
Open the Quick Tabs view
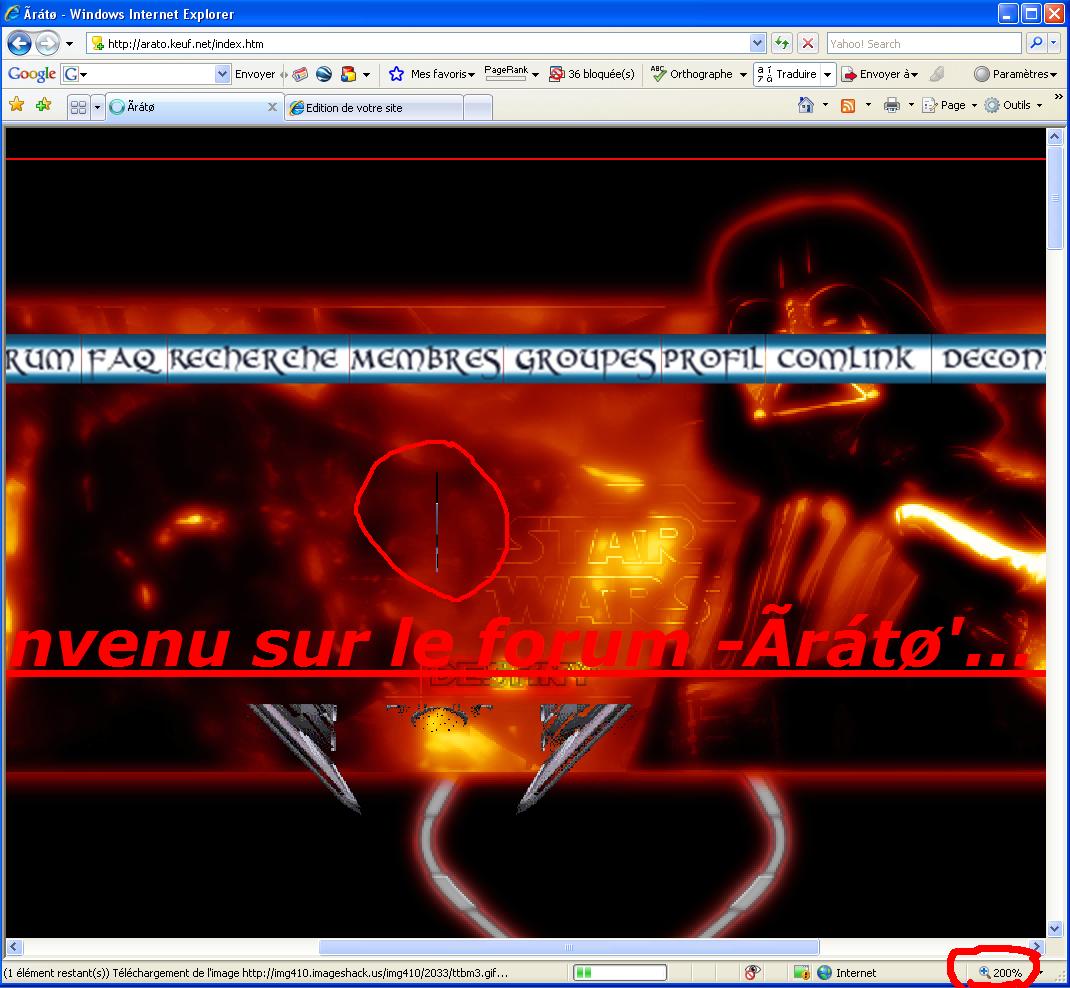click(x=78, y=107)
